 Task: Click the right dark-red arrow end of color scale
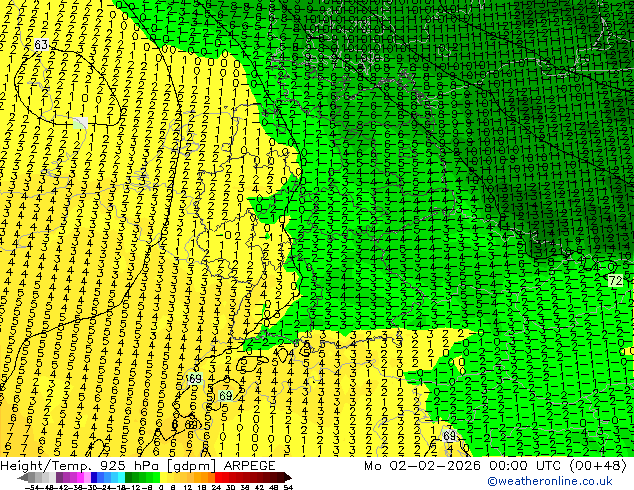pos(287,478)
